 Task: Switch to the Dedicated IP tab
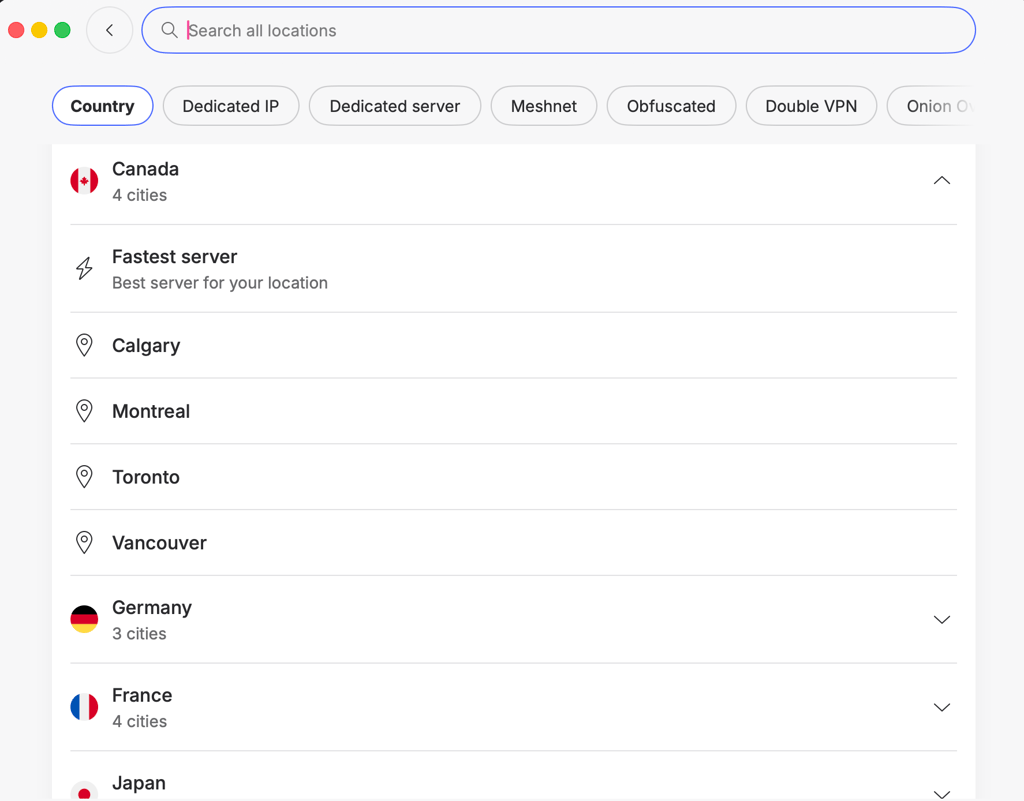(x=231, y=106)
